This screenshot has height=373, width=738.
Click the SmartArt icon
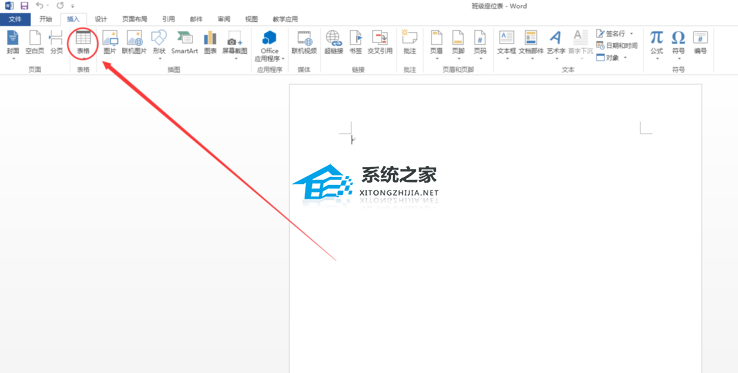[184, 42]
